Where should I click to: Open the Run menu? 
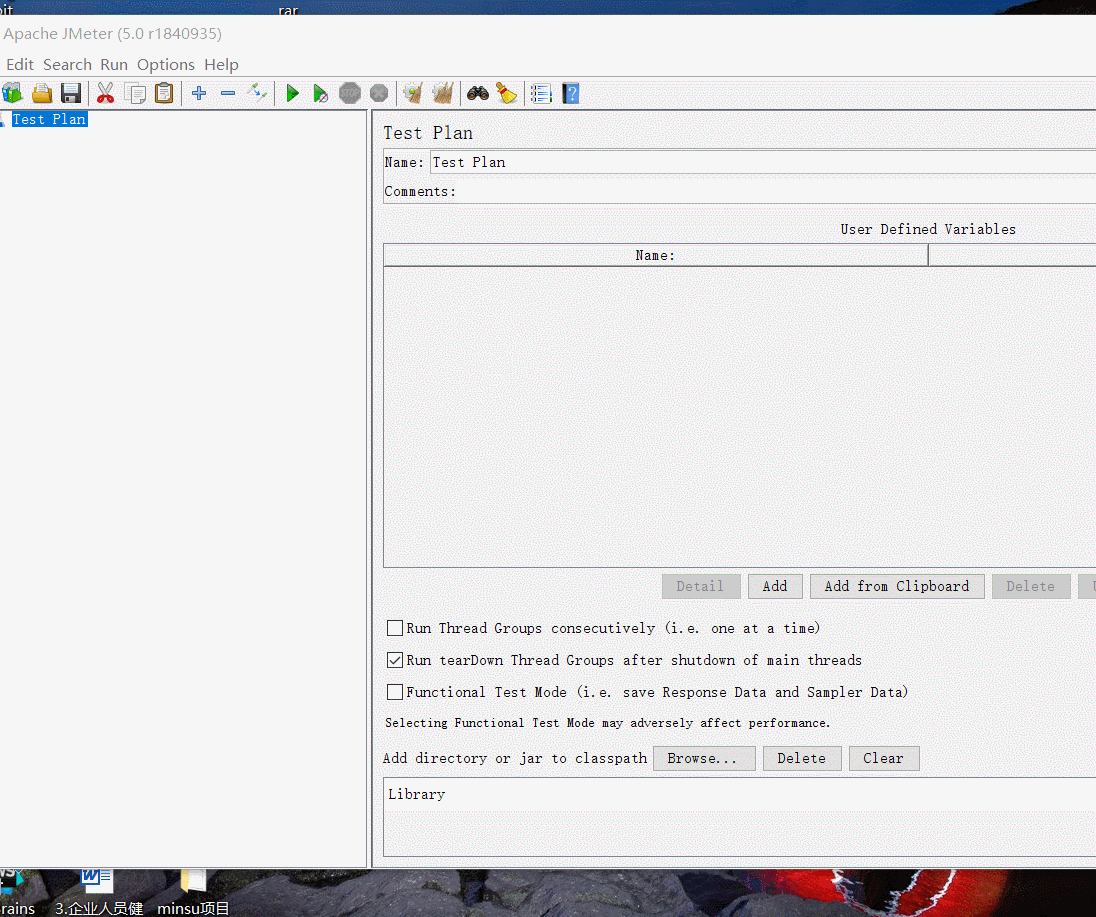(114, 64)
